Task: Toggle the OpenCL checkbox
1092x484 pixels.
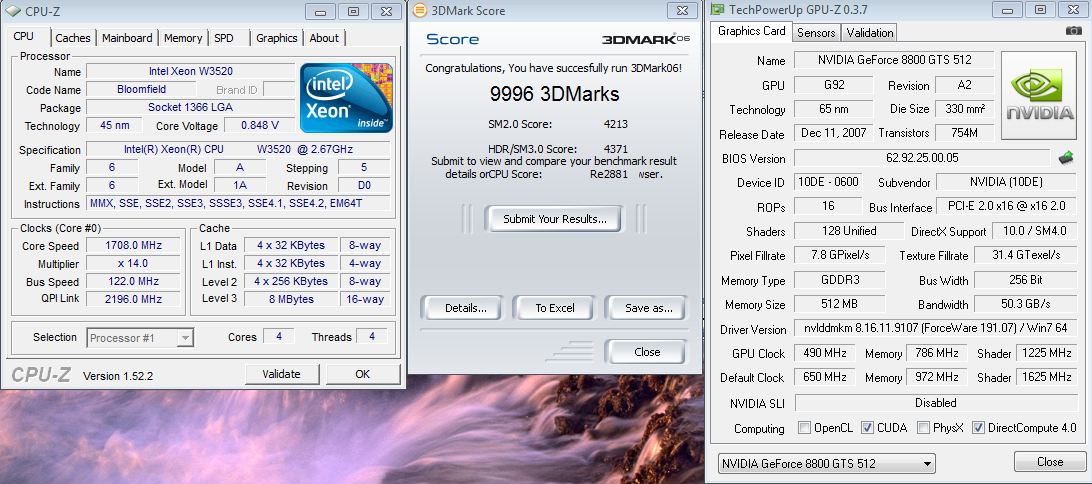Action: 804,428
